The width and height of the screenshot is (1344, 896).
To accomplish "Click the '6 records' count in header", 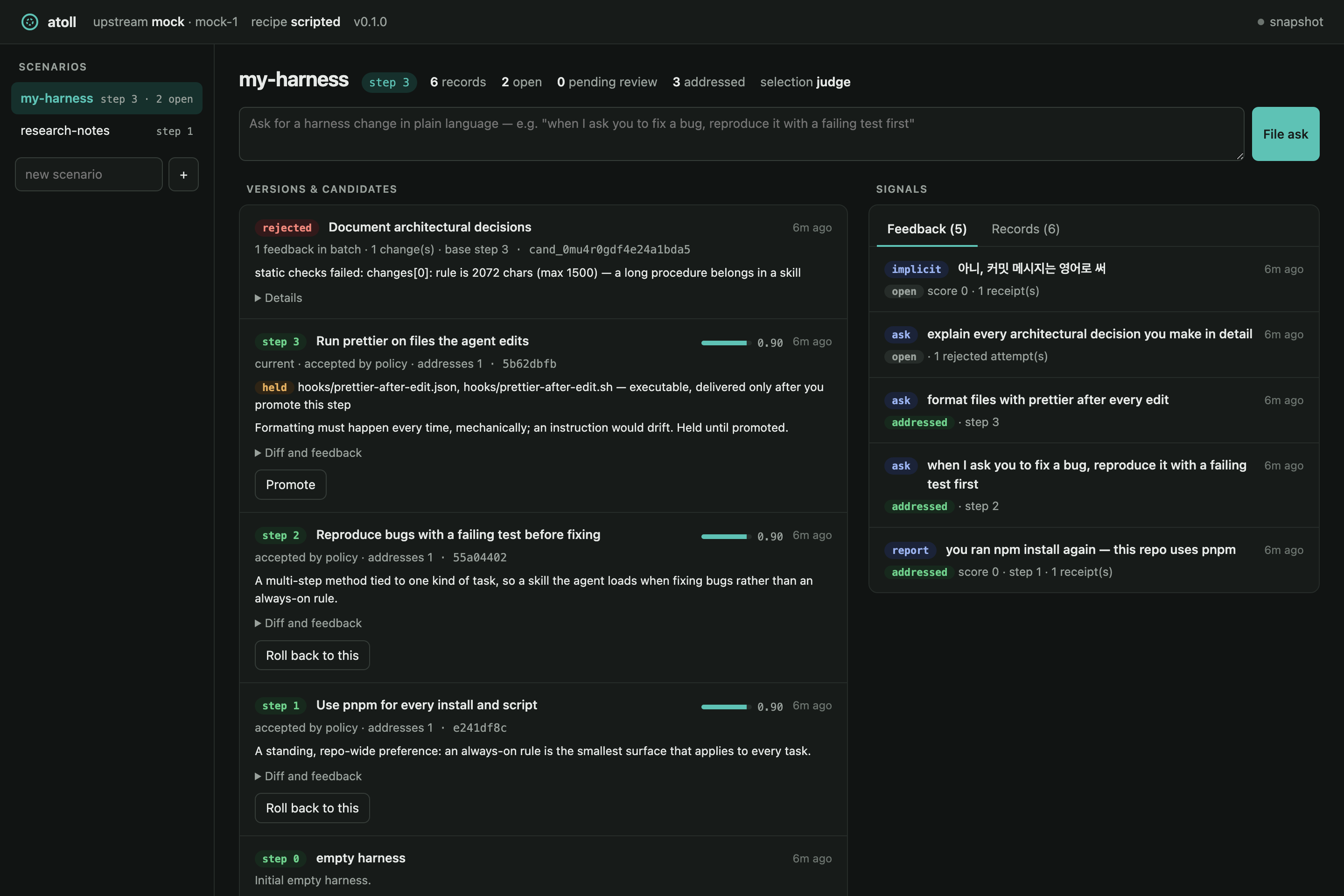I will (458, 82).
